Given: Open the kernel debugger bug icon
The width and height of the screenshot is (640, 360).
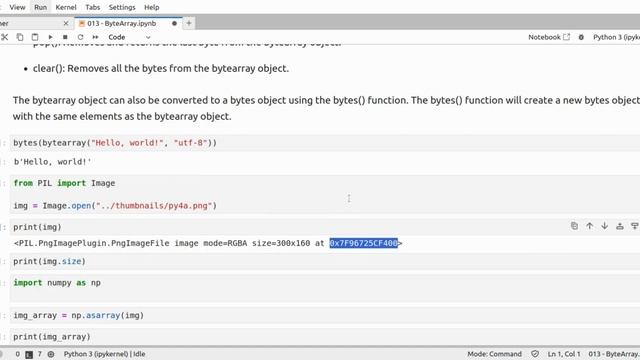Looking at the screenshot, I should tap(581, 37).
